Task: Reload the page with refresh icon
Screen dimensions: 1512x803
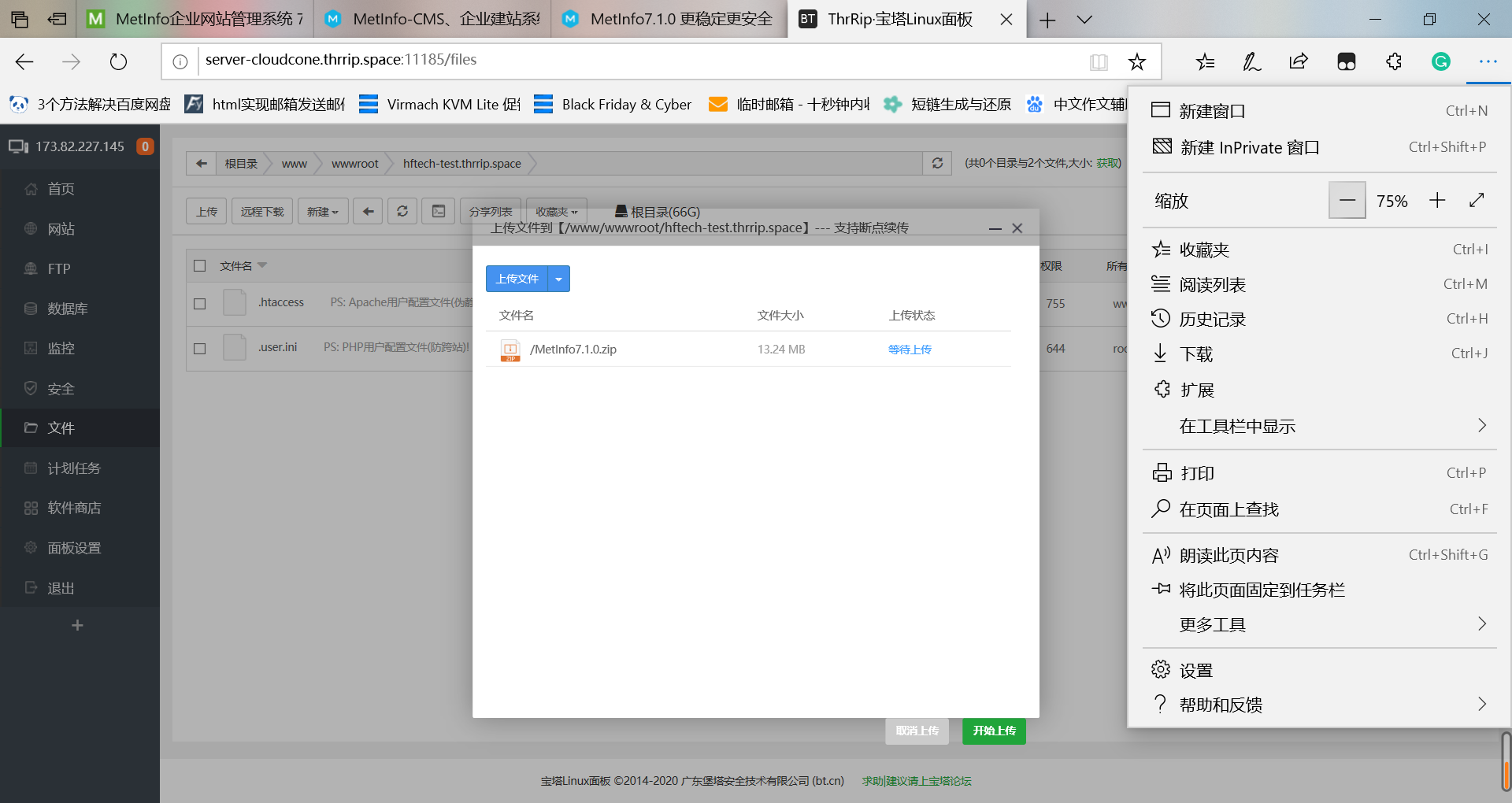Action: point(118,61)
